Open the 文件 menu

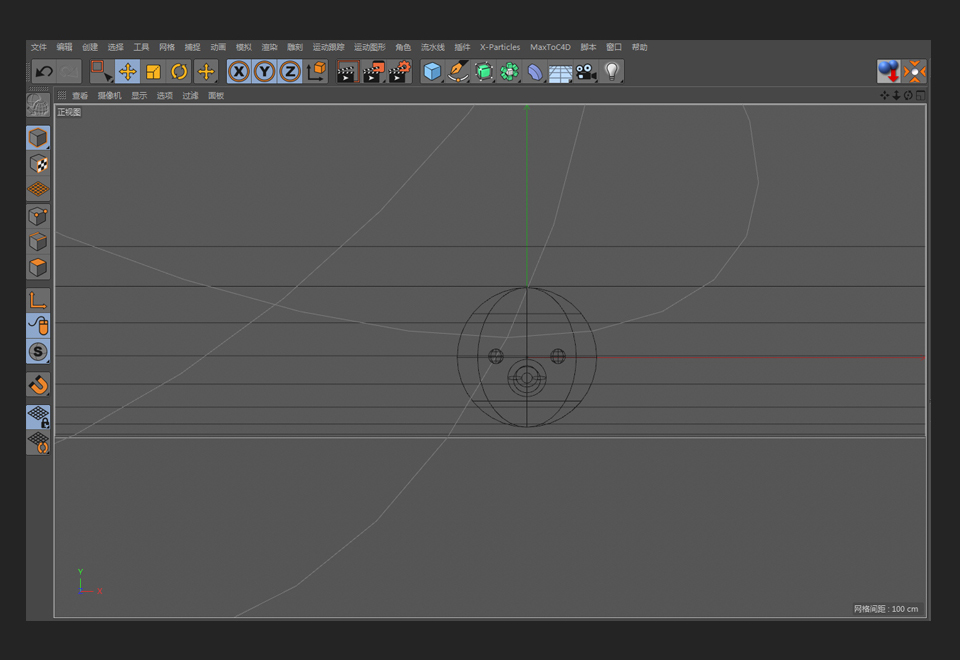[39, 47]
